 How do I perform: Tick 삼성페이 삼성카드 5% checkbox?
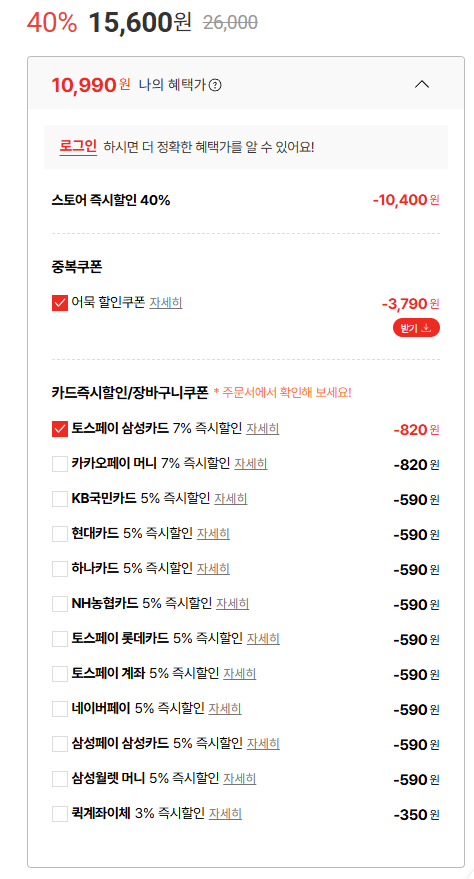(x=60, y=743)
